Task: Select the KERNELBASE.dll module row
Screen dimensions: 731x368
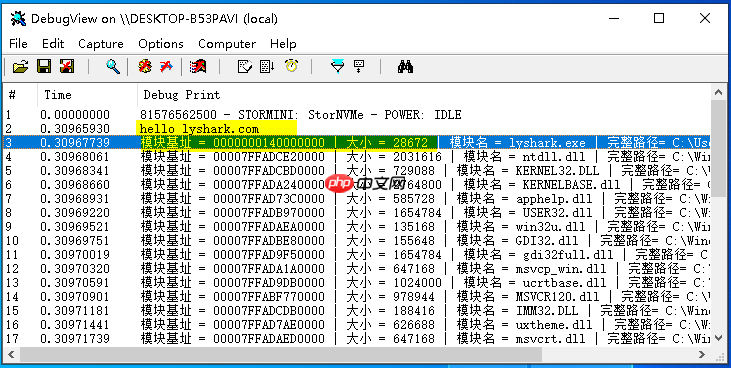Action: tap(357, 185)
